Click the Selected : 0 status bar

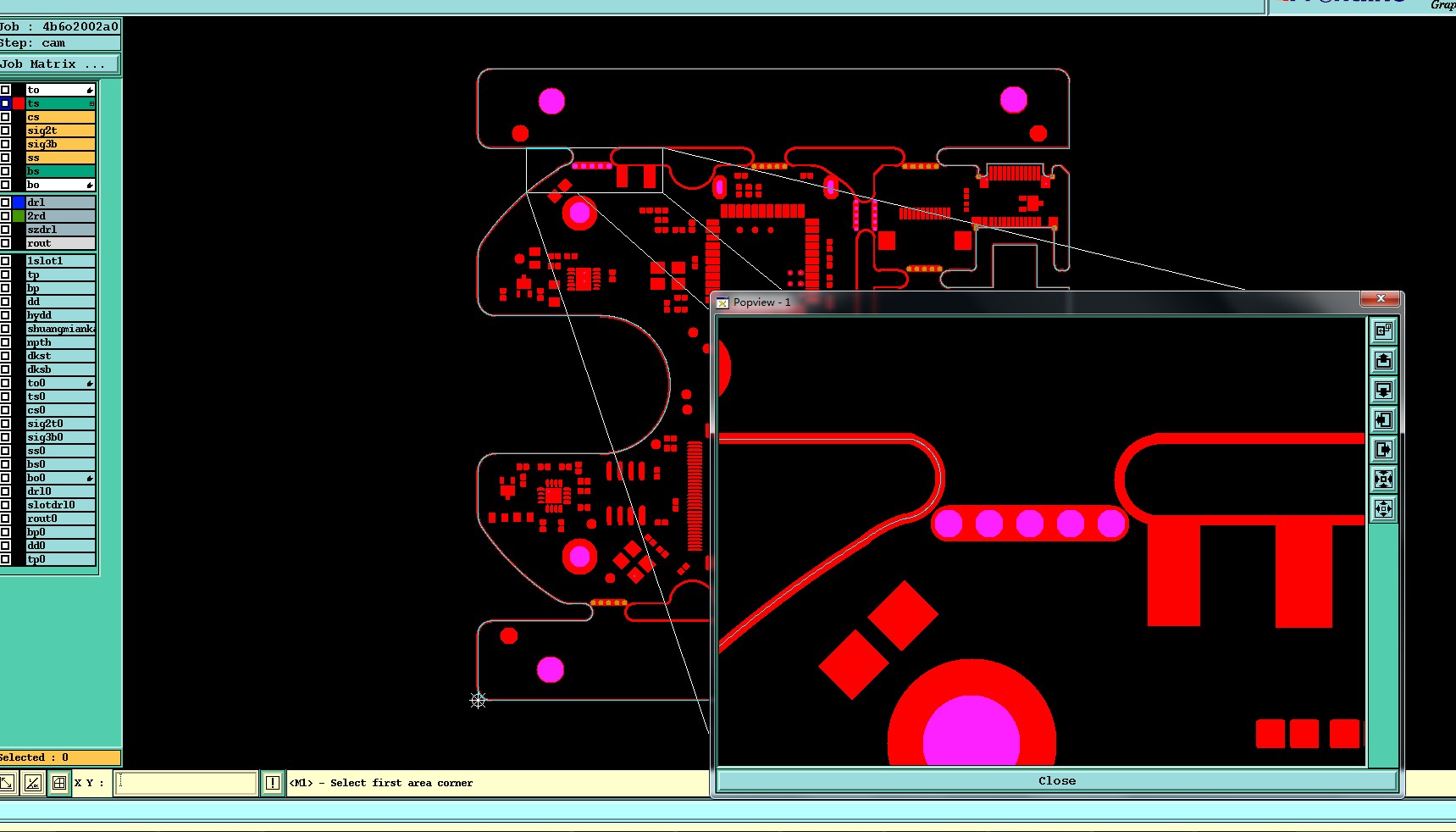(59, 757)
